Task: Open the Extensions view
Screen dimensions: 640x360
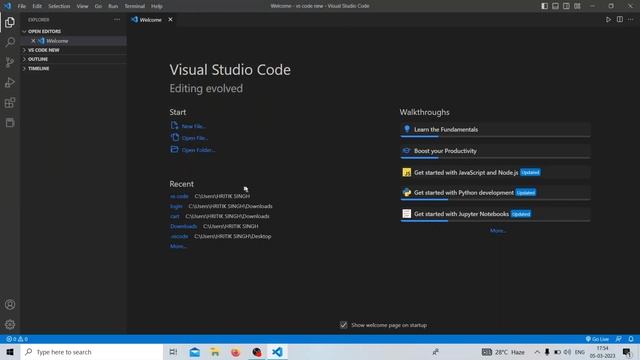Action: [10, 102]
